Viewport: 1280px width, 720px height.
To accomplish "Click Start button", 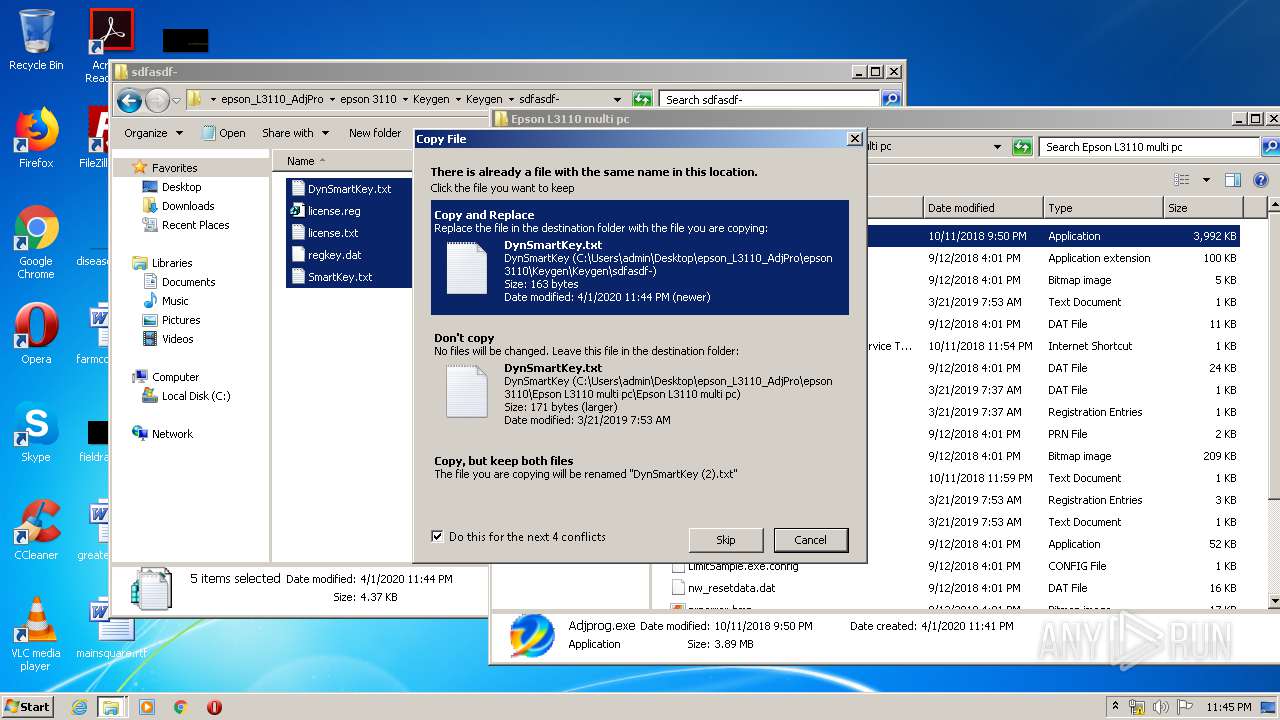I will click(x=28, y=707).
